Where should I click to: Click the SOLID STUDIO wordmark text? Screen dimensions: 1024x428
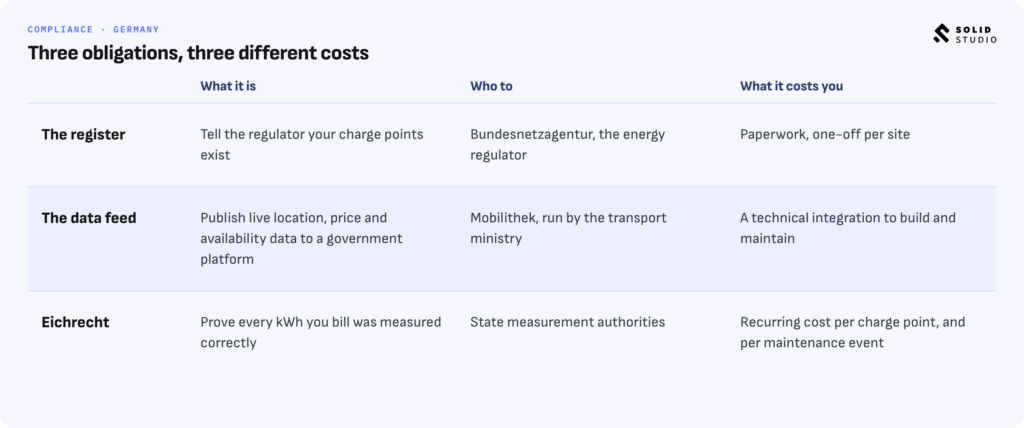(976, 35)
